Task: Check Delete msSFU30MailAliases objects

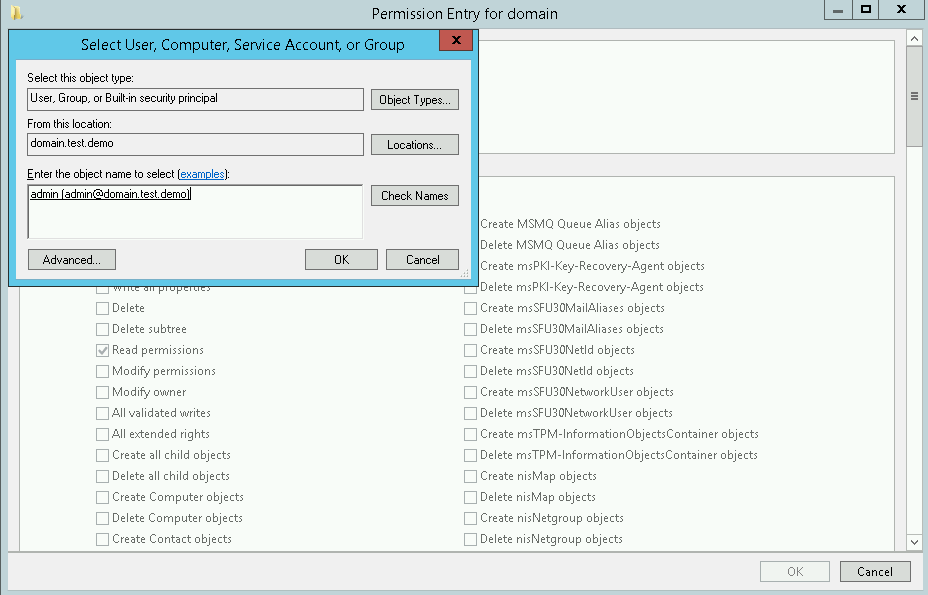Action: tap(471, 329)
